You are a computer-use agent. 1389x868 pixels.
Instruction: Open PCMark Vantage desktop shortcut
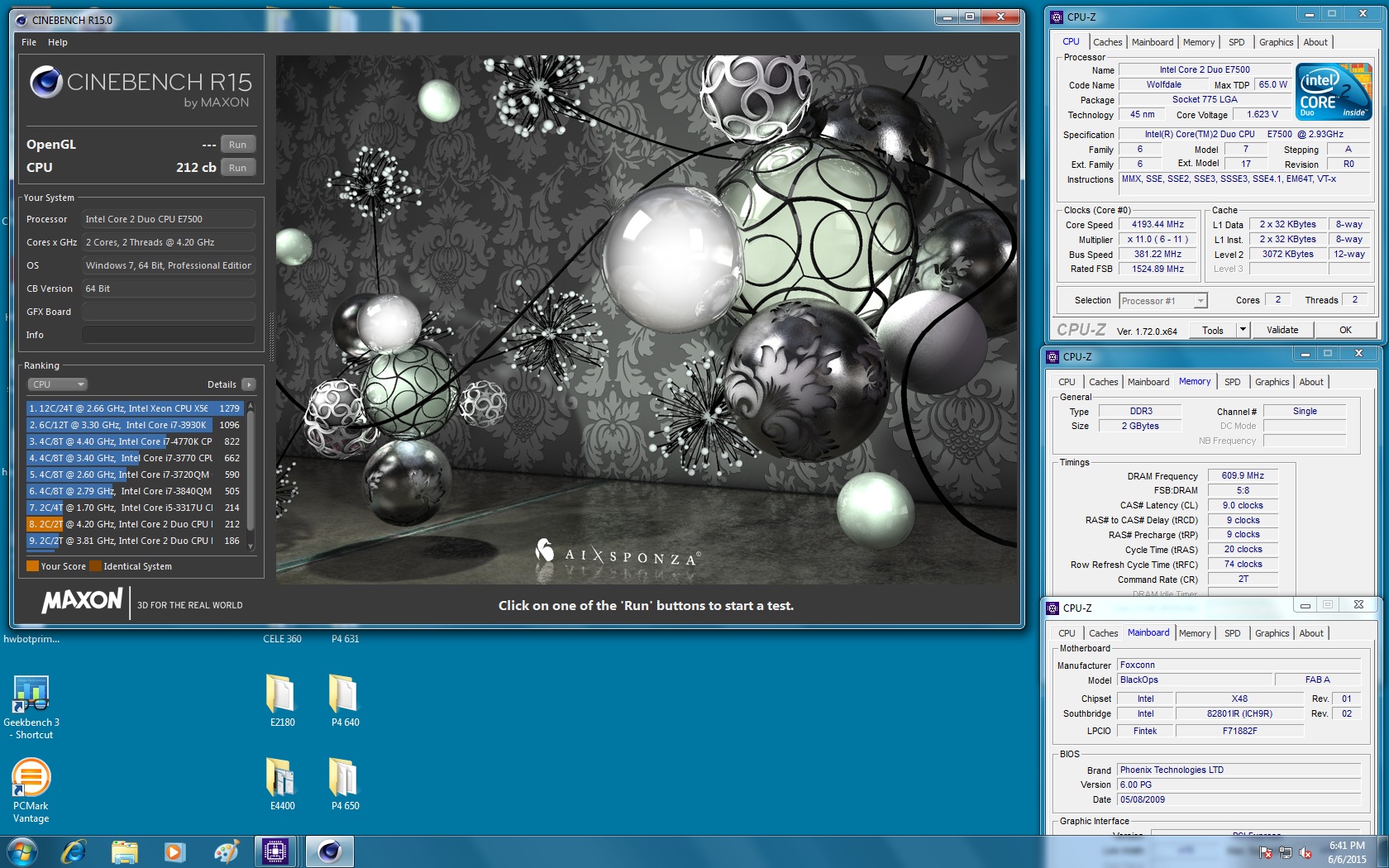click(31, 791)
